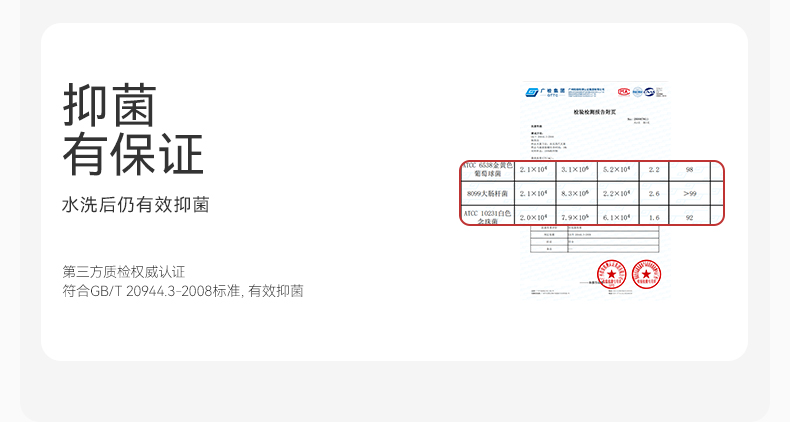
Task: Click the cell "ATCC 10231白色念珠菌"
Action: [x=488, y=217]
